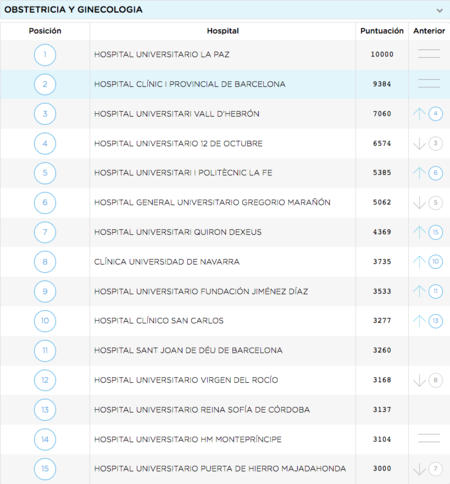Select Hospital Universitari Vall d'Hebrón
450x484 pixels.
[177, 114]
